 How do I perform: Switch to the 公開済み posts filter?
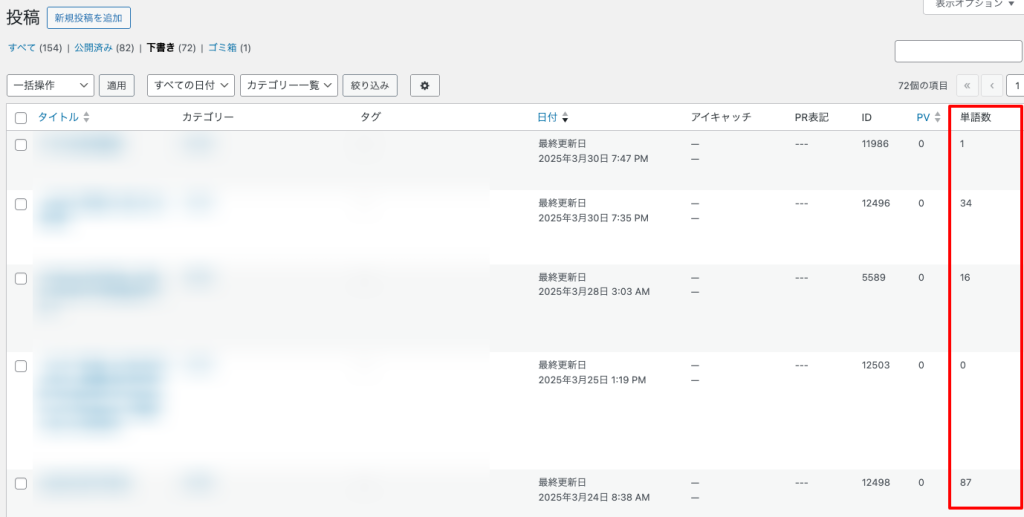[x=95, y=48]
